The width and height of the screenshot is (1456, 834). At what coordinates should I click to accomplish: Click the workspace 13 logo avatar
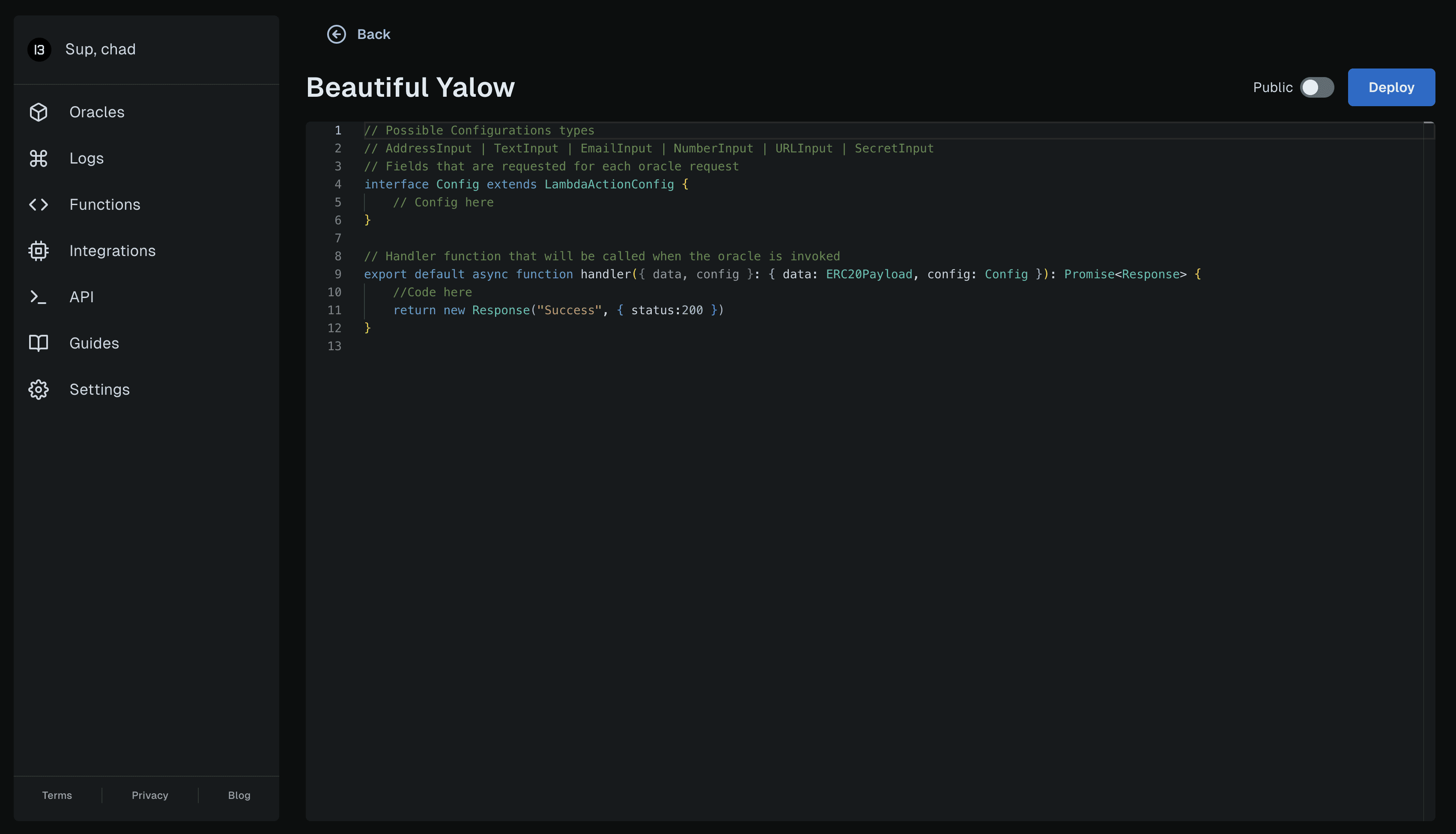tap(39, 49)
